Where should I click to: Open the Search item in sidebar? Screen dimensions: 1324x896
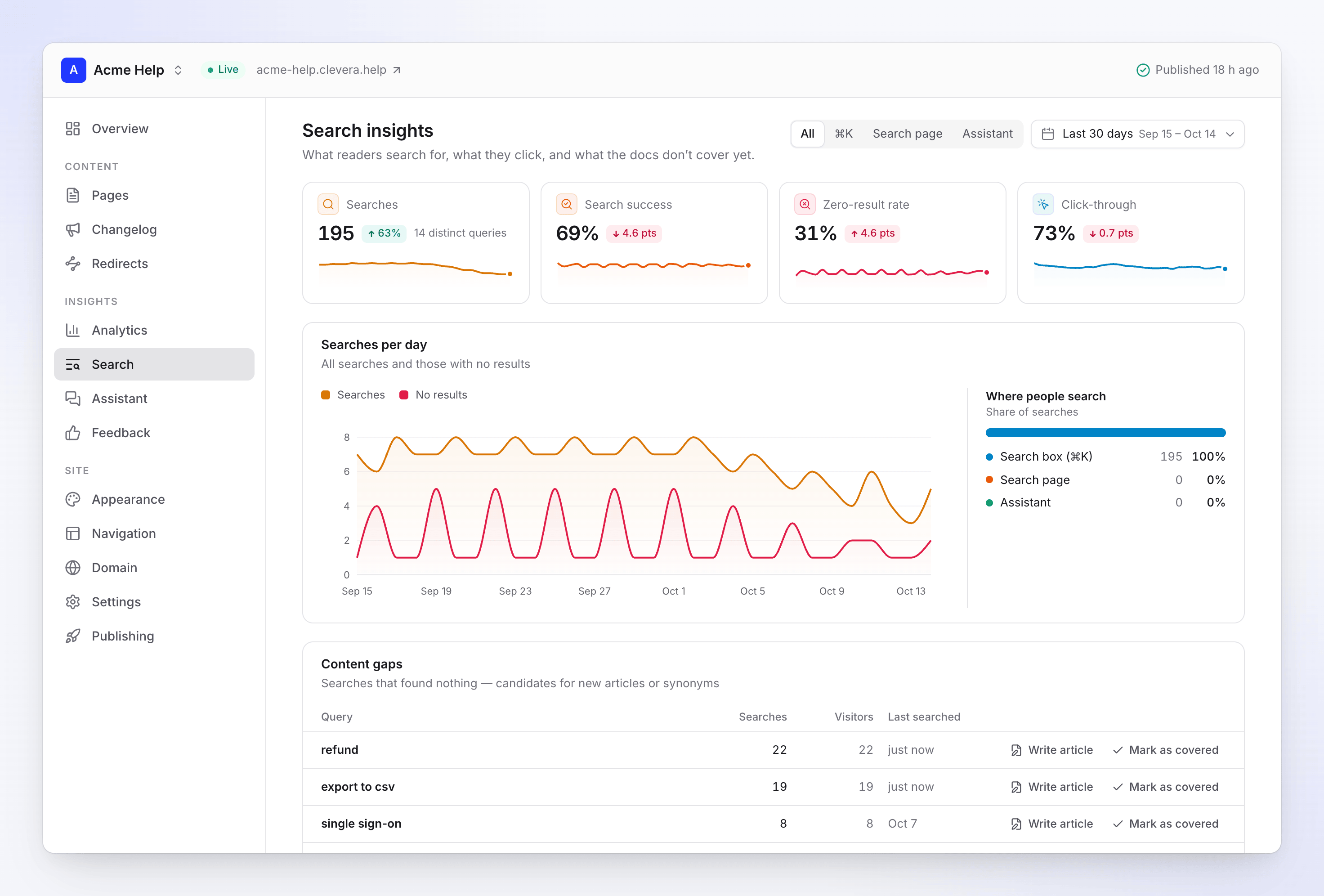(154, 365)
